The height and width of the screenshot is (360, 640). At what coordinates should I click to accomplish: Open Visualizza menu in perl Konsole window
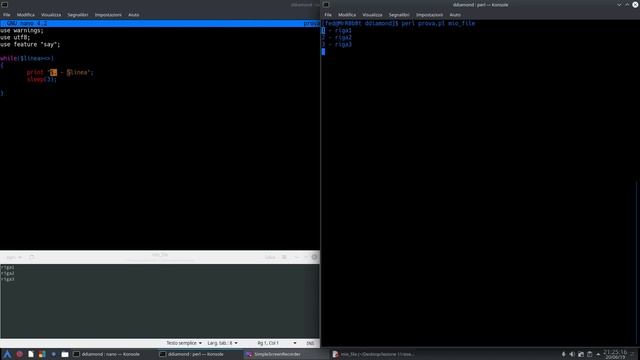372,15
